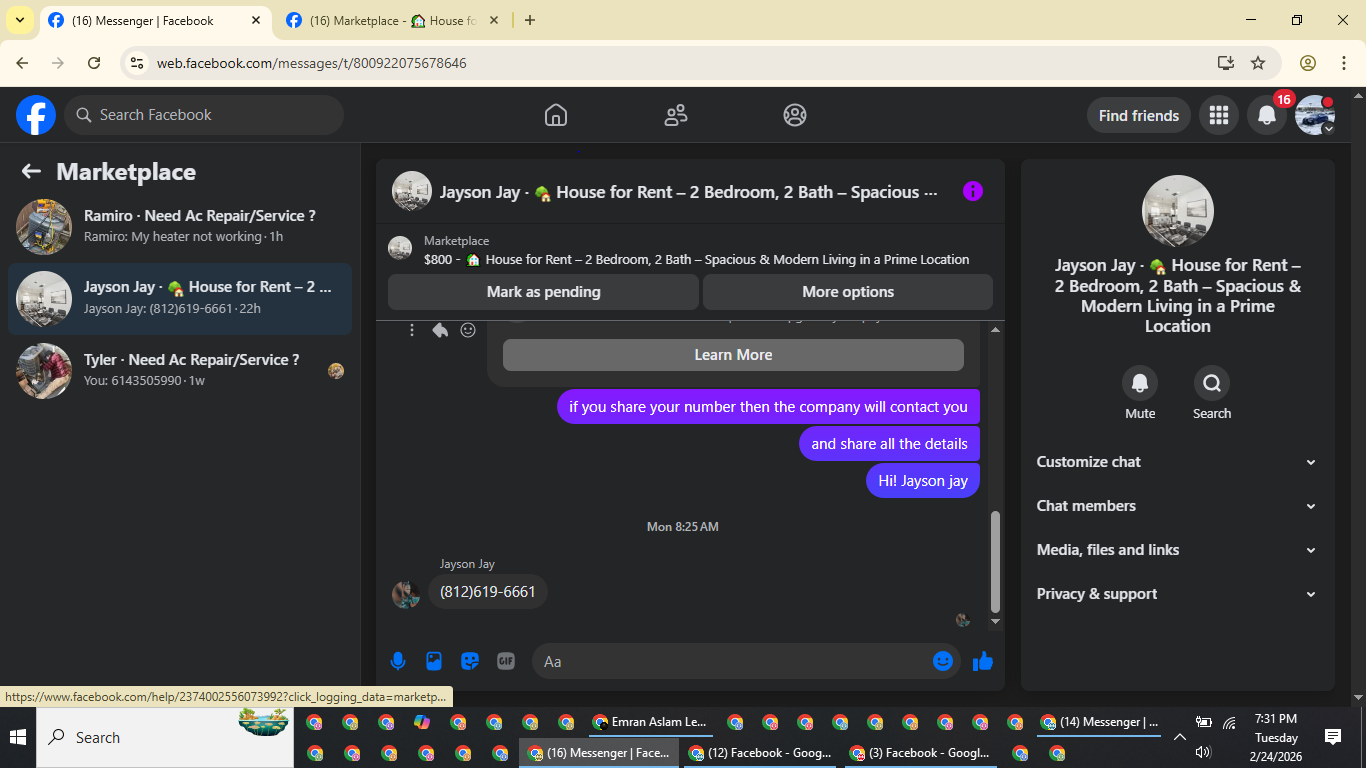Open Jayson Jay large profile thumbnail
The height and width of the screenshot is (768, 1366).
coord(1178,211)
